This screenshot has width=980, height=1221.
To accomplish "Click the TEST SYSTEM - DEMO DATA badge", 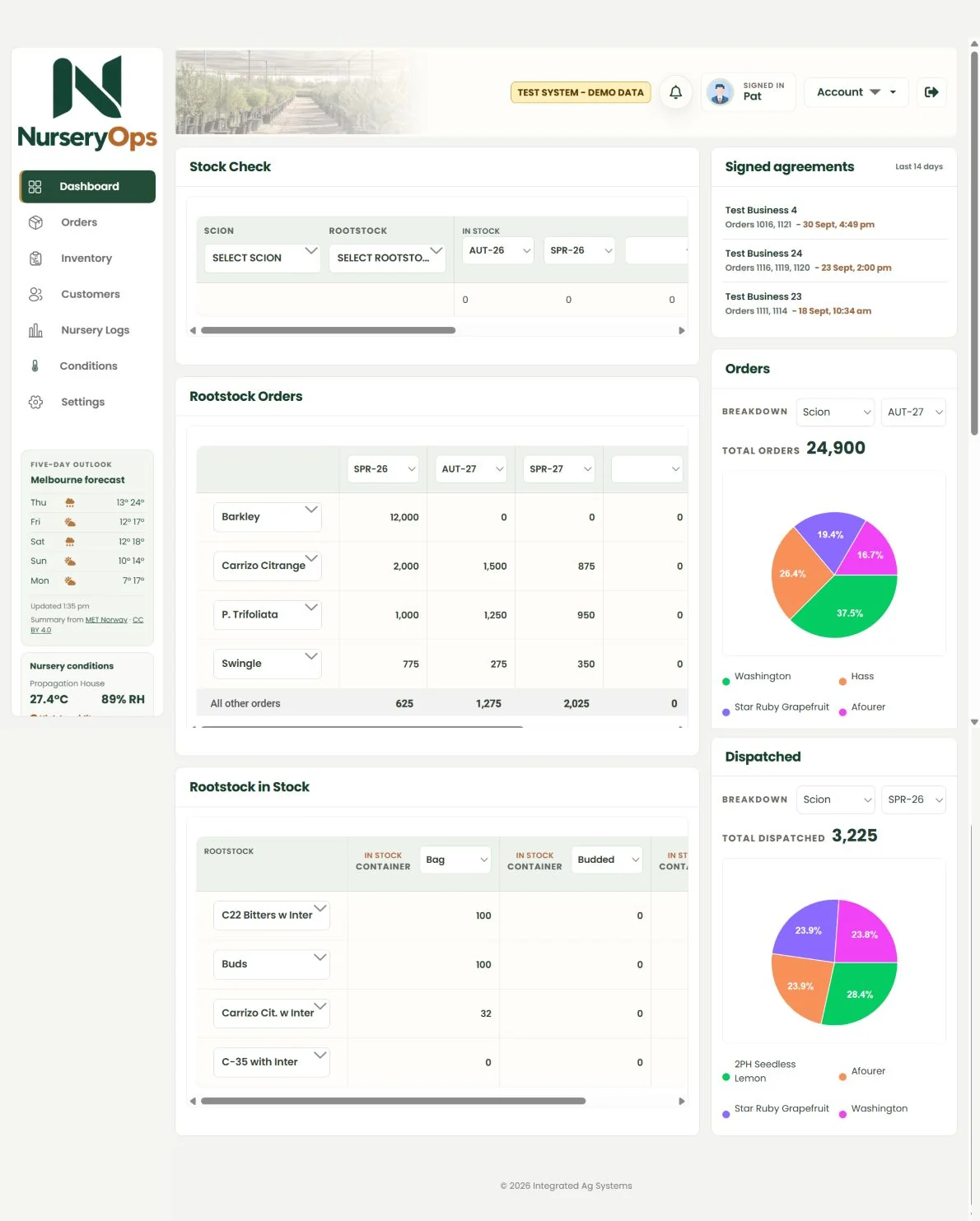I will pos(581,92).
